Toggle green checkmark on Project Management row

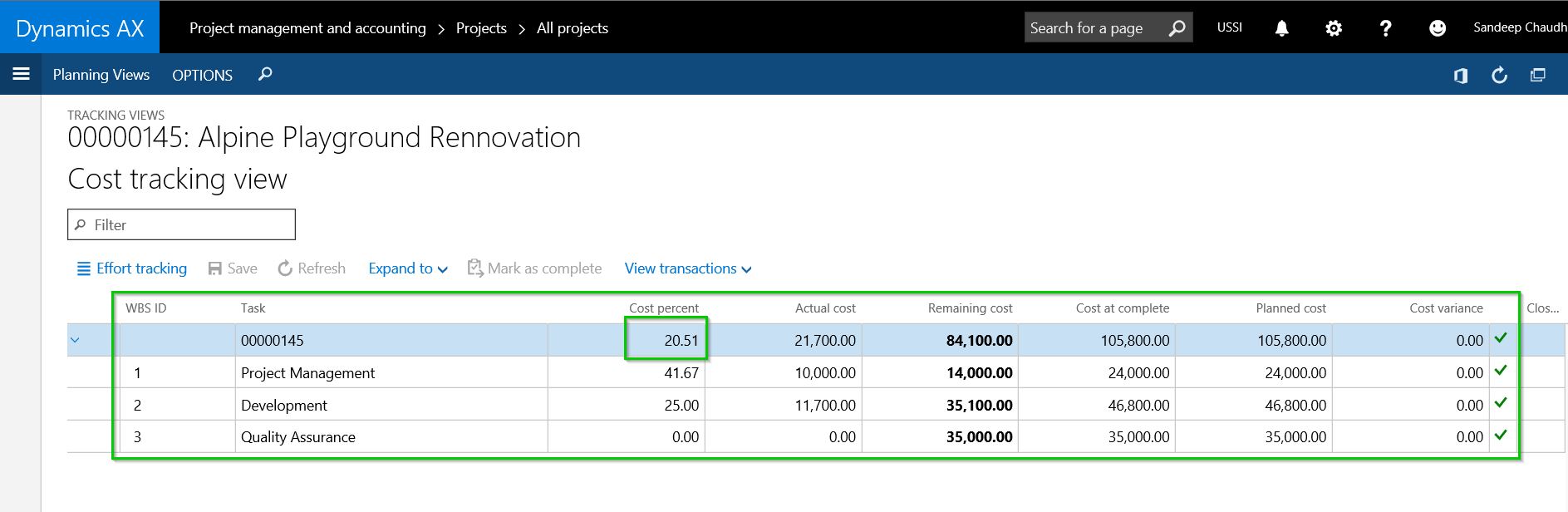1500,372
